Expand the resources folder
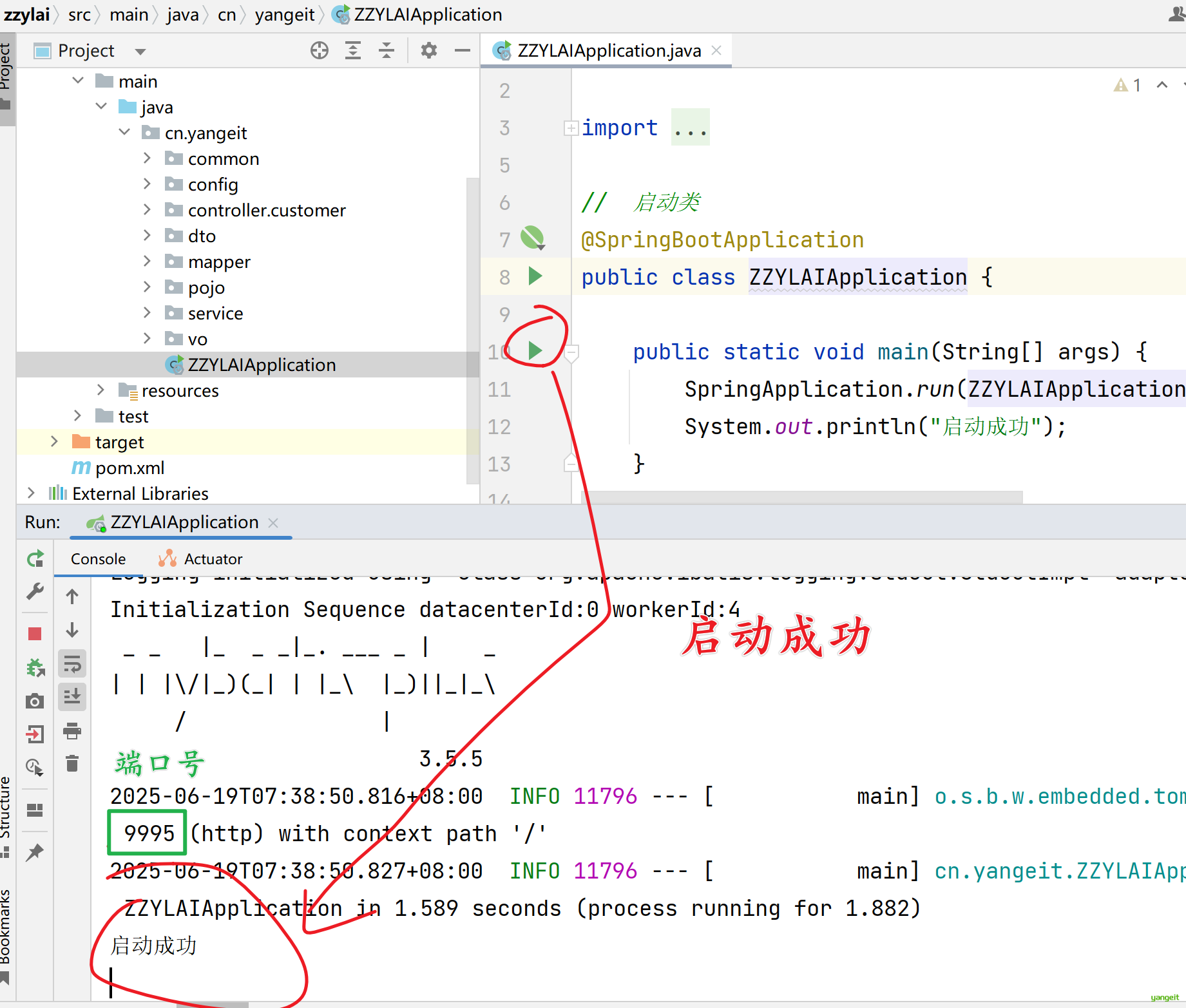 (x=100, y=390)
